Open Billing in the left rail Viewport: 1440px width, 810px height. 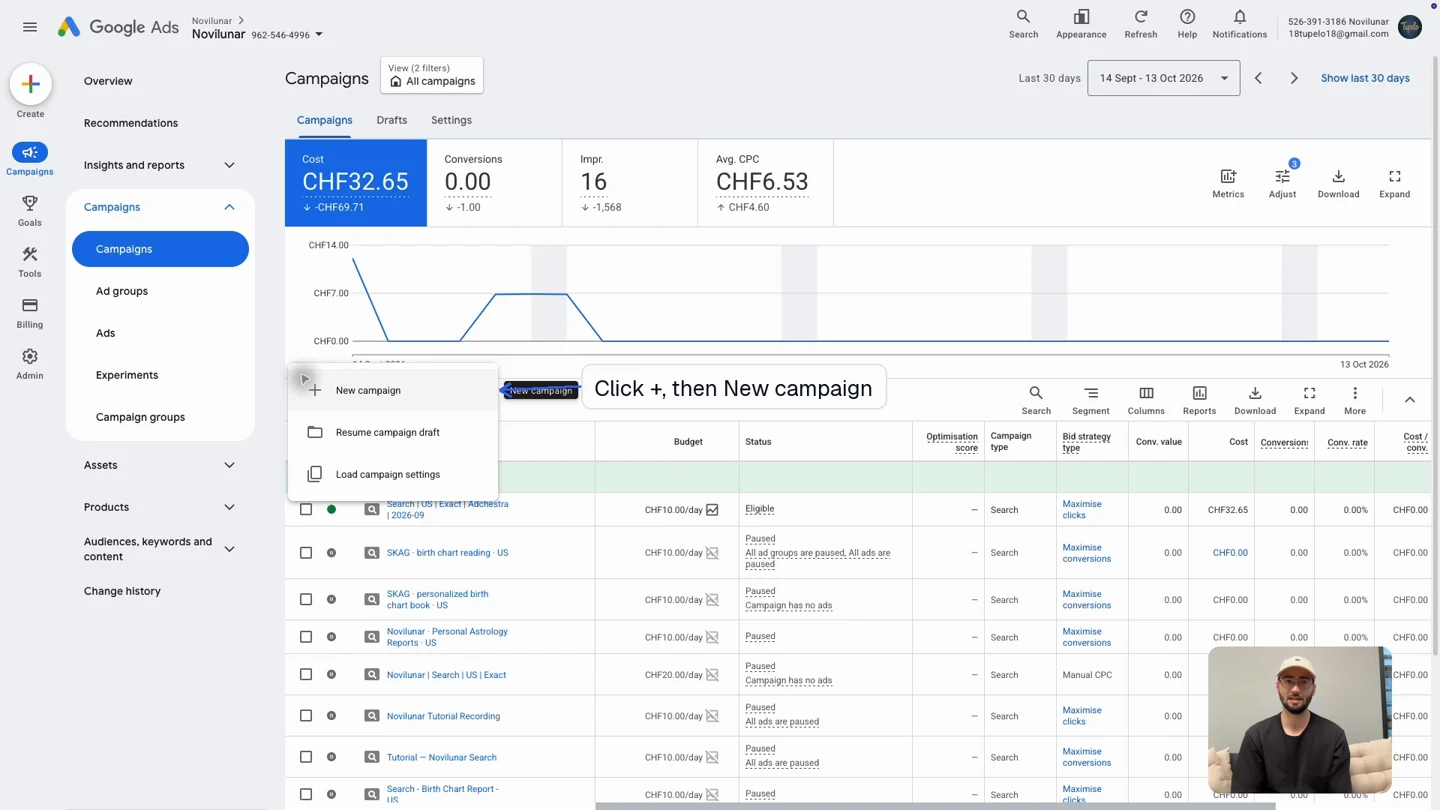tap(30, 312)
